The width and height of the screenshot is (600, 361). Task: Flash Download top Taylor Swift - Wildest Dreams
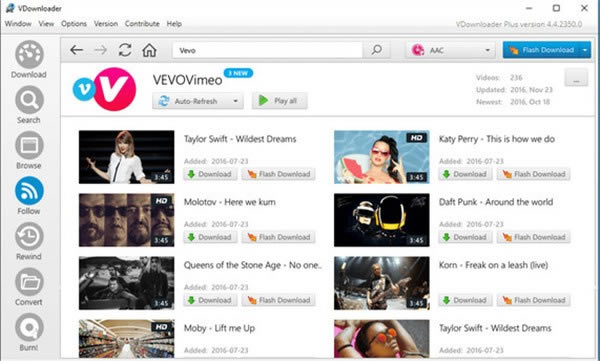click(x=279, y=174)
